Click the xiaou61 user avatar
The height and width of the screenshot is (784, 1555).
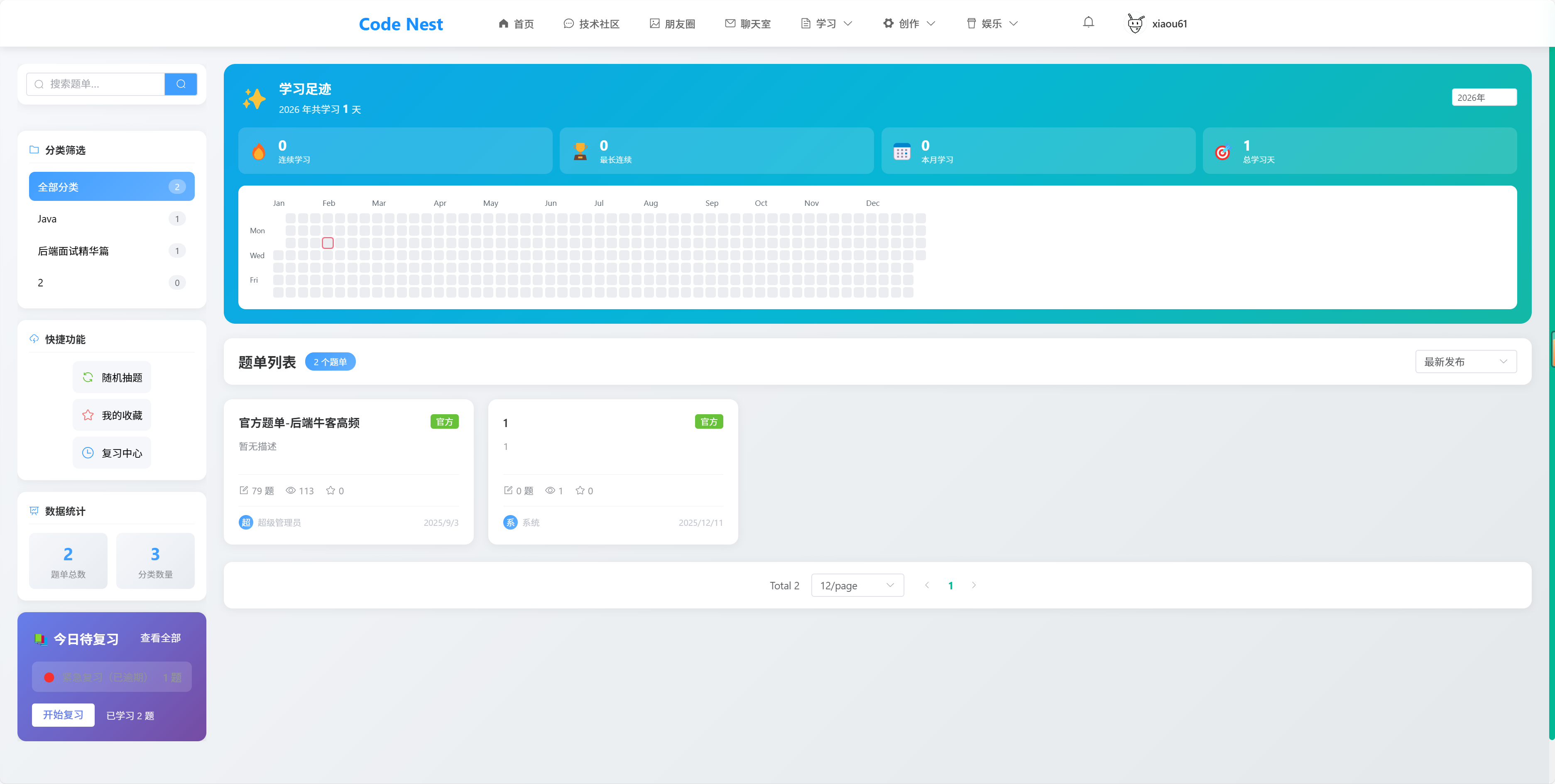click(1135, 24)
